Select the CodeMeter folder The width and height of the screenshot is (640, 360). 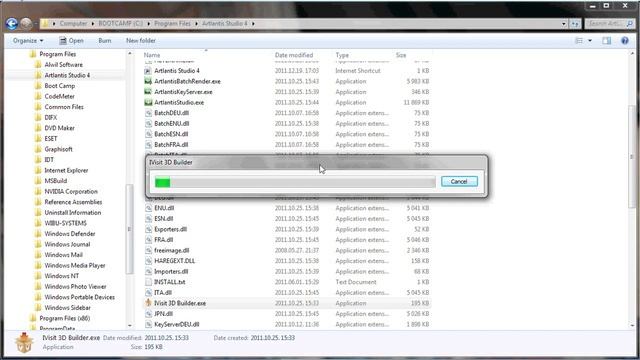(59, 96)
